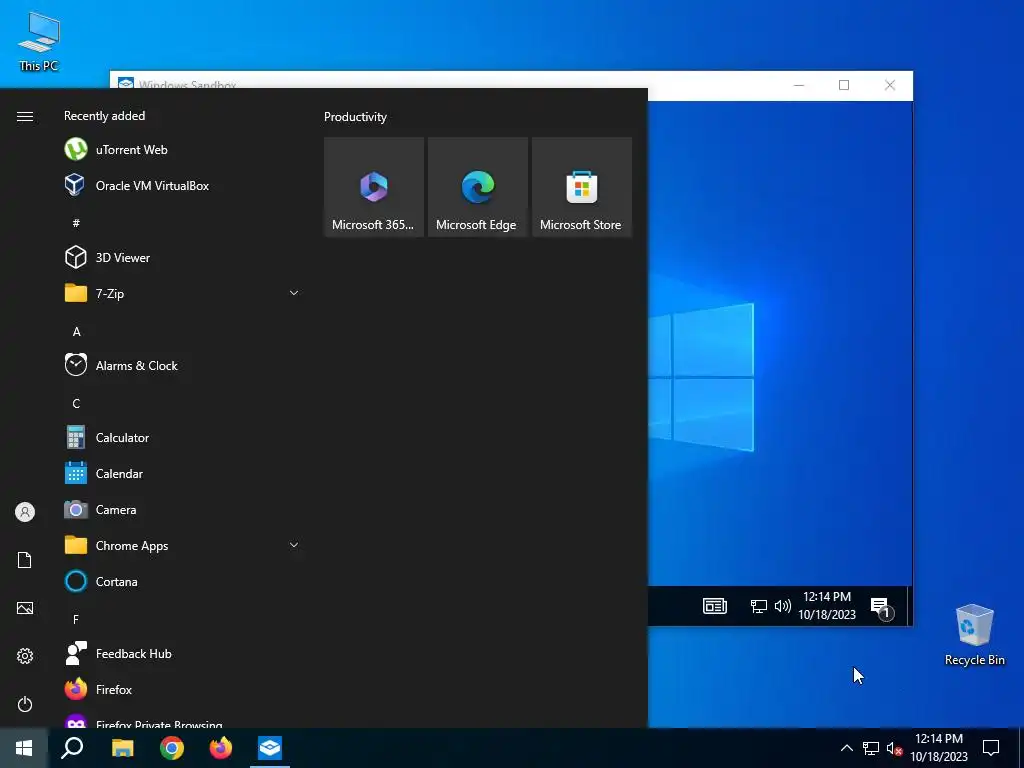Click the # section header
Viewport: 1024px width, 768px height.
pyautogui.click(x=76, y=223)
